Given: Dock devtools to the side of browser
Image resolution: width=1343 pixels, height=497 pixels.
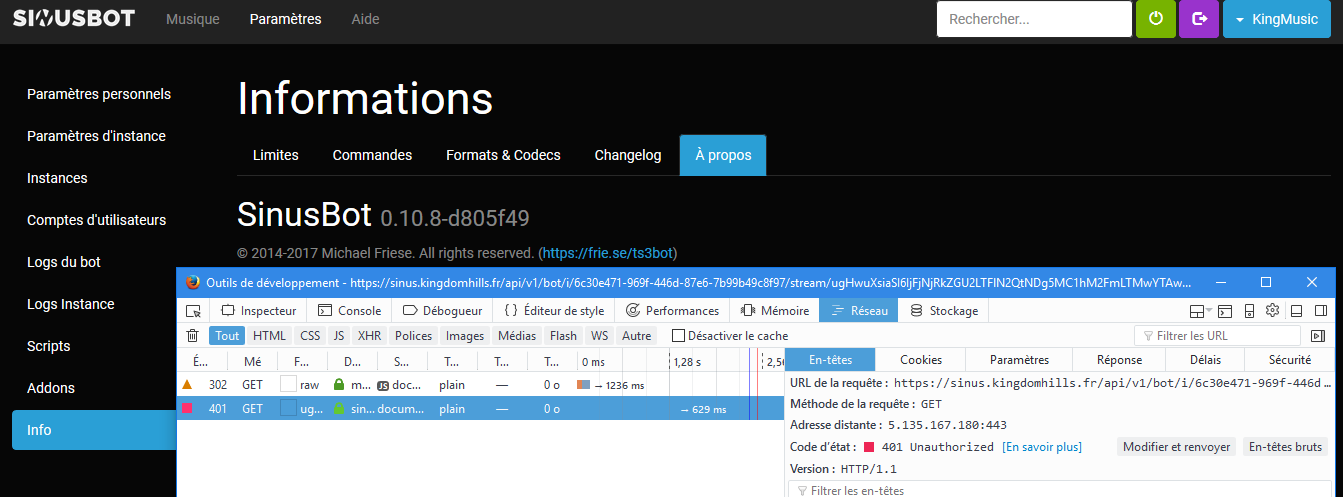Looking at the screenshot, I should pos(1320,311).
